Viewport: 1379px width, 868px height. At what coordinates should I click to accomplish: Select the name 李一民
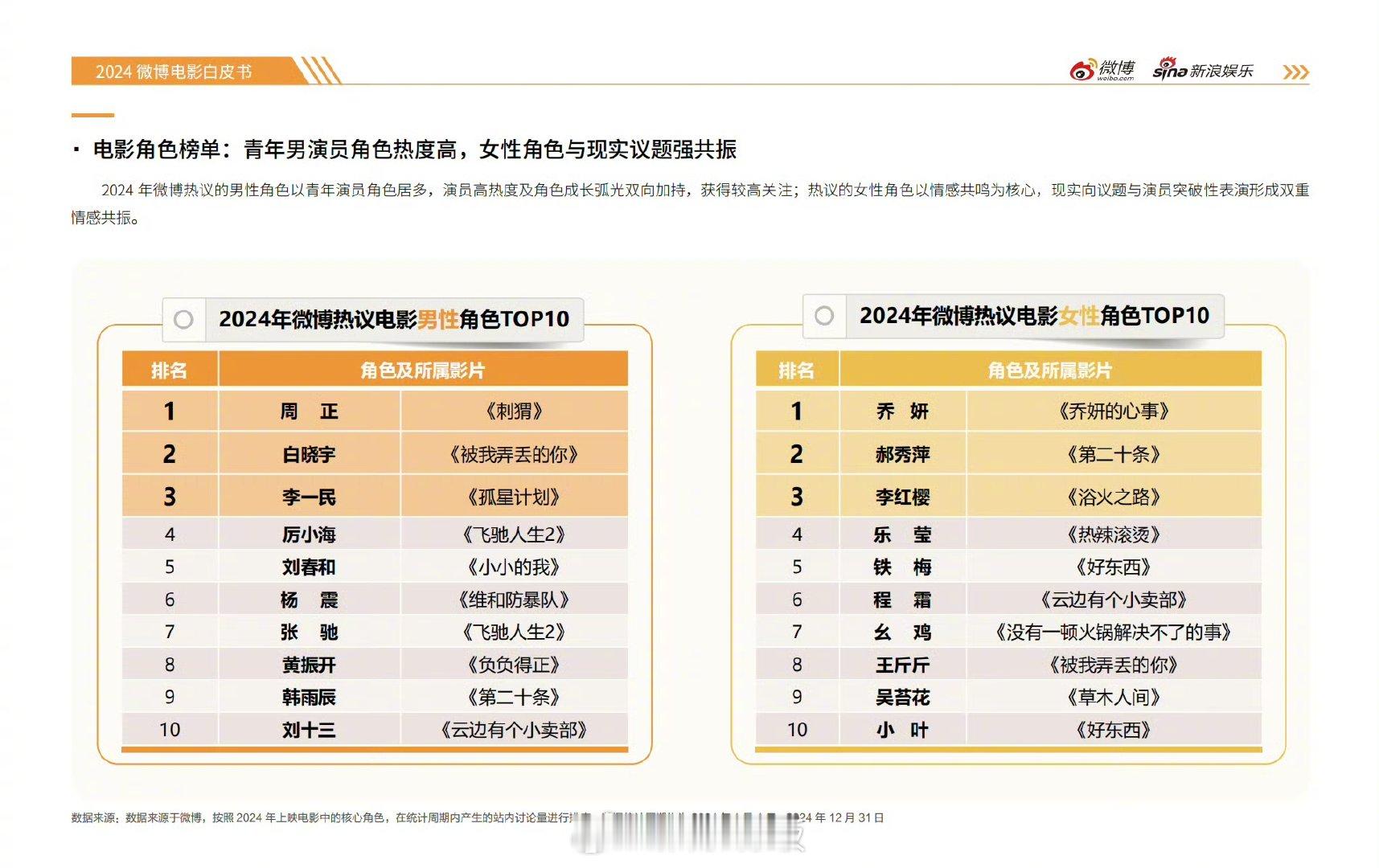tap(309, 497)
